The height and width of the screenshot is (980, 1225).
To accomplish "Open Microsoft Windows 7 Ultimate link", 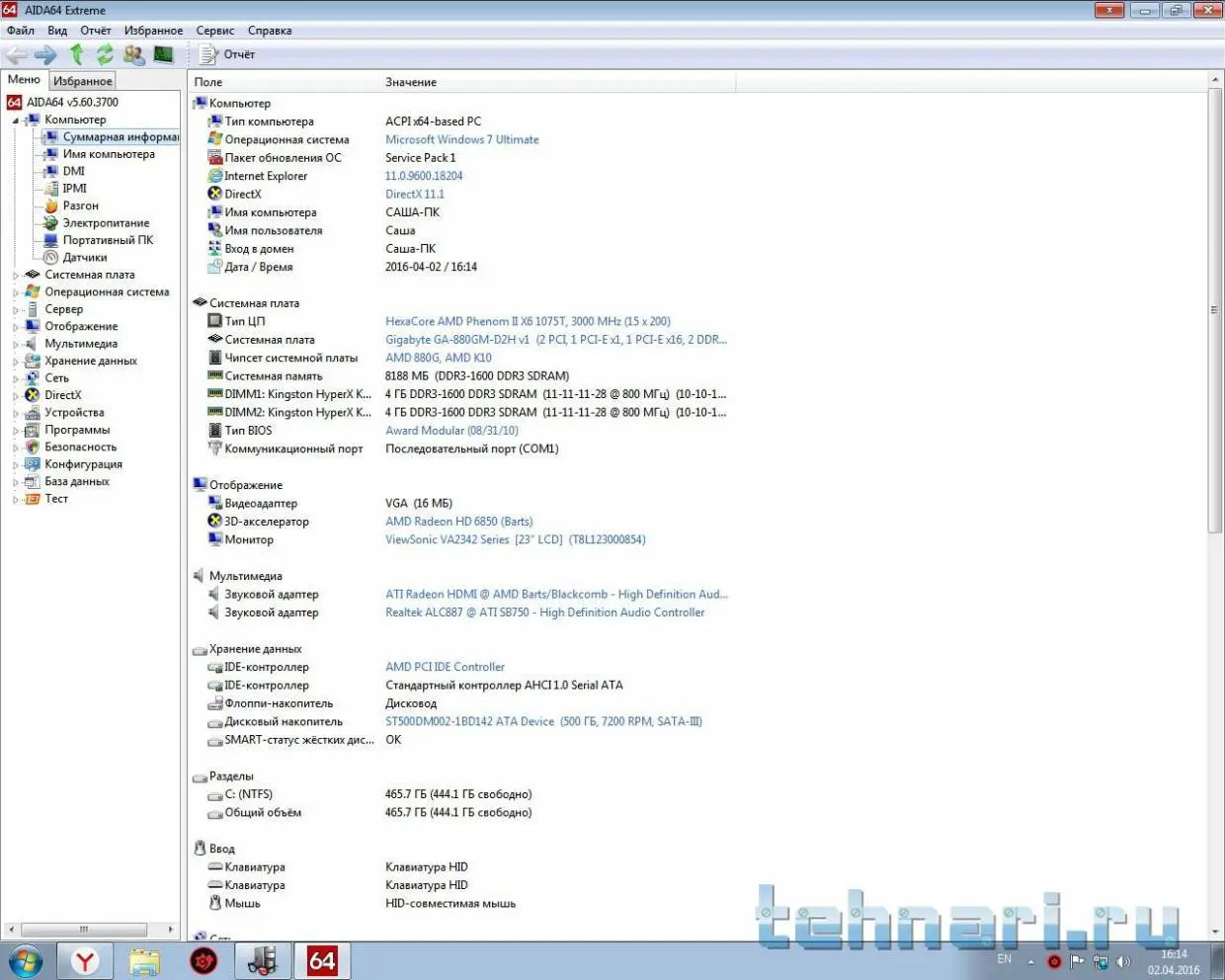I will 462,139.
